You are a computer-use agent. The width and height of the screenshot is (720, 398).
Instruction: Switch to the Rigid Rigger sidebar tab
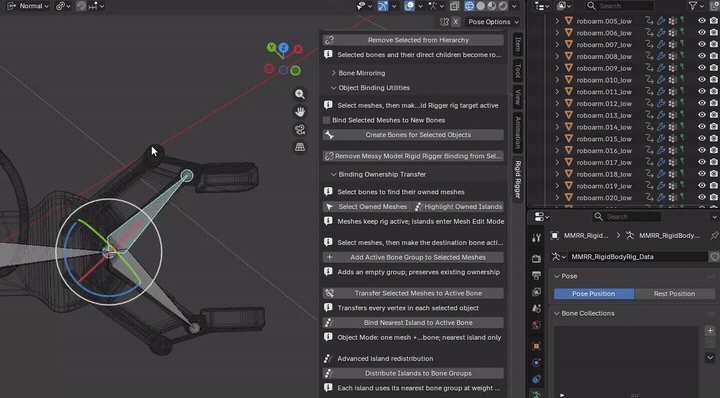click(518, 179)
